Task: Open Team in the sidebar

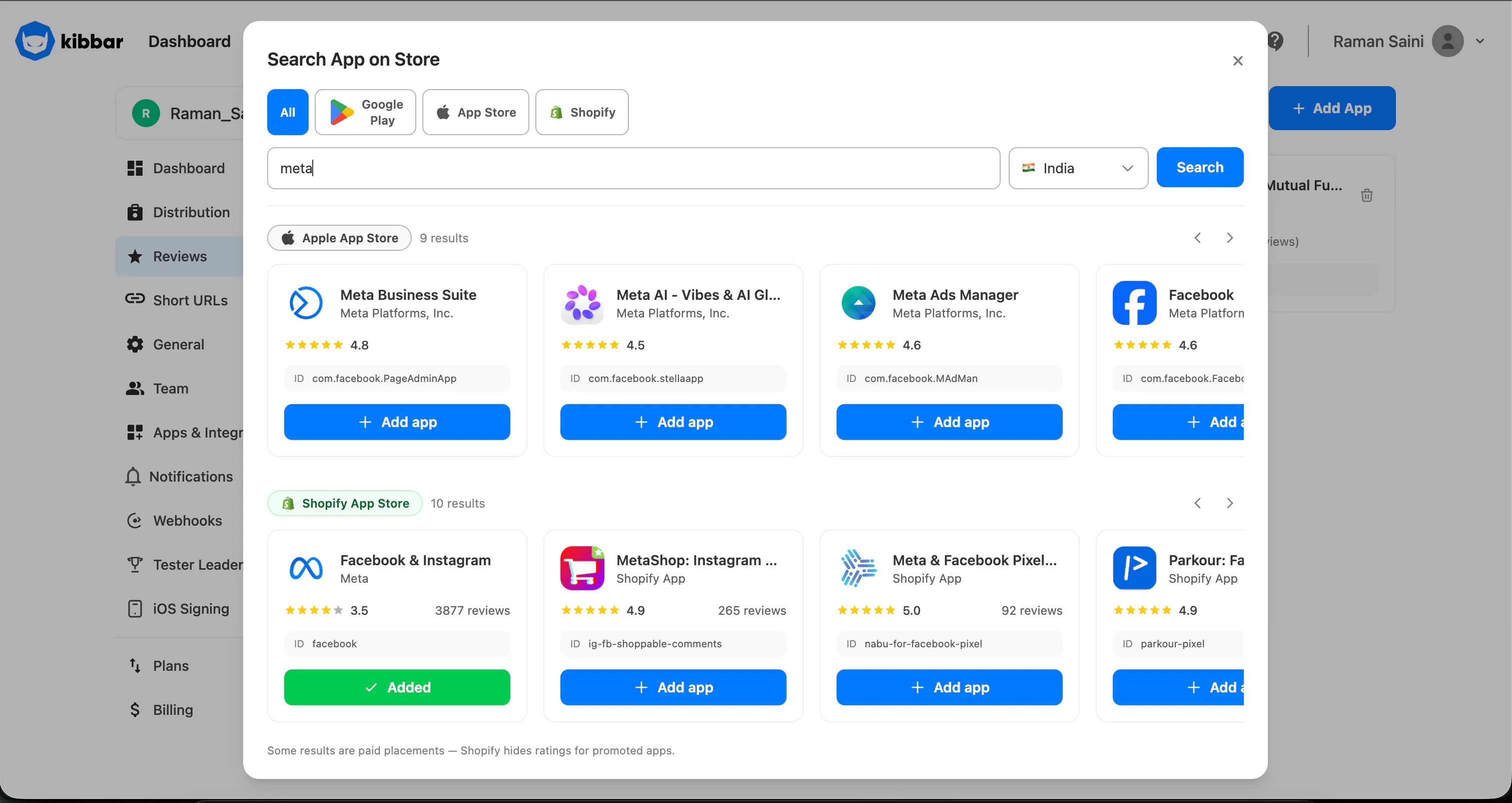Action: click(179, 388)
